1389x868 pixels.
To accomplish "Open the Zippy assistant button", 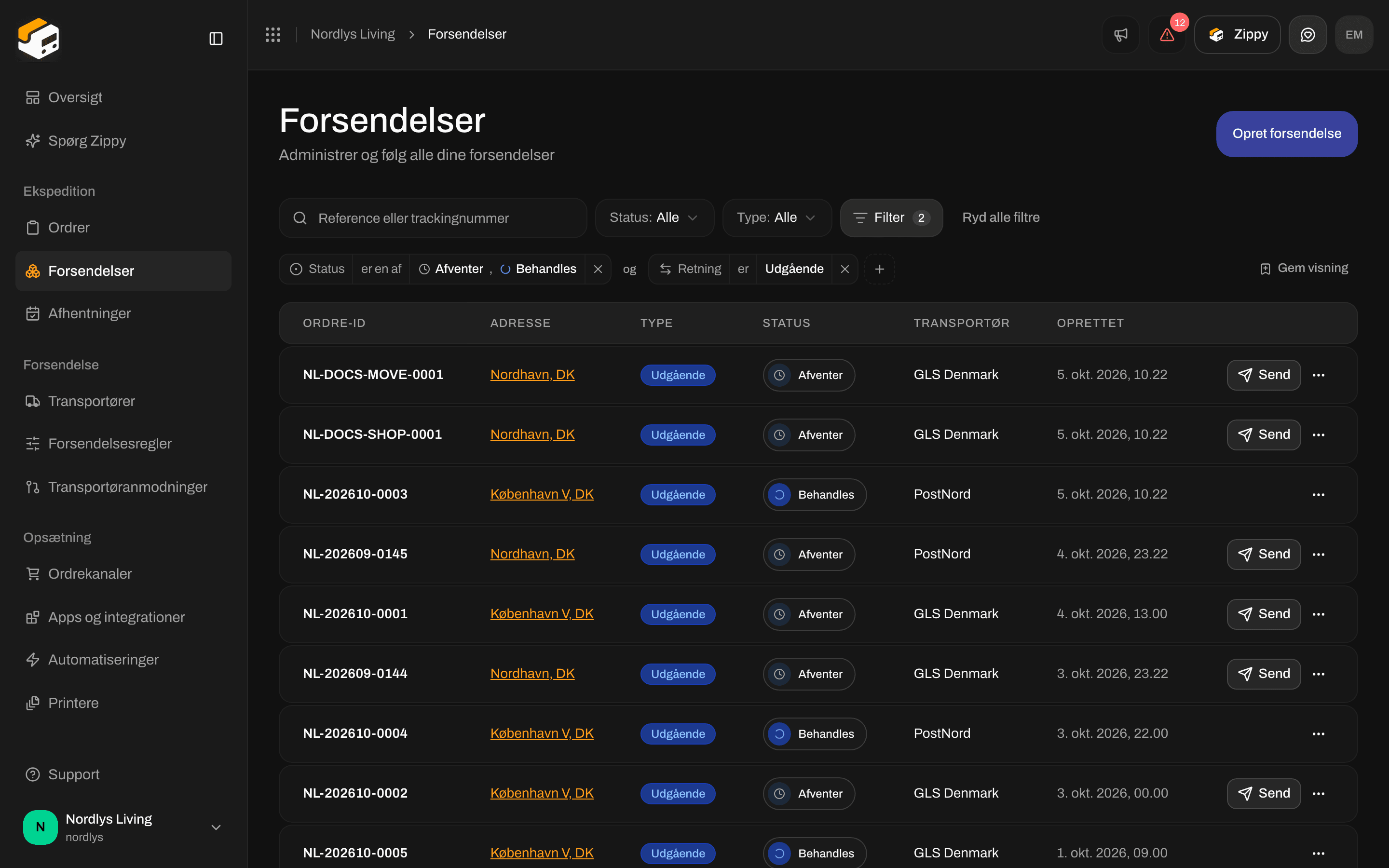I will click(x=1237, y=34).
